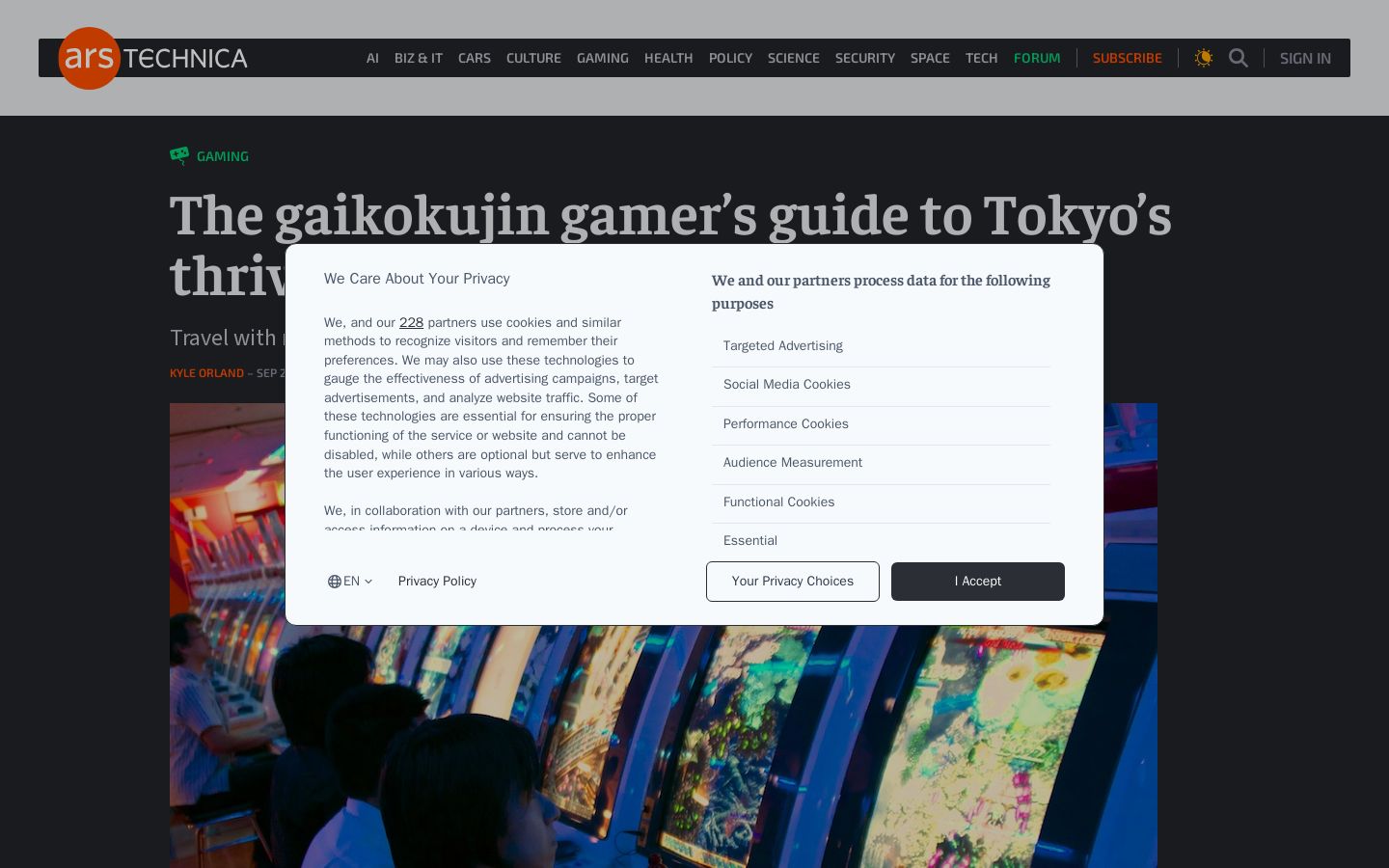
Task: Click the I Accept button
Action: tap(978, 582)
